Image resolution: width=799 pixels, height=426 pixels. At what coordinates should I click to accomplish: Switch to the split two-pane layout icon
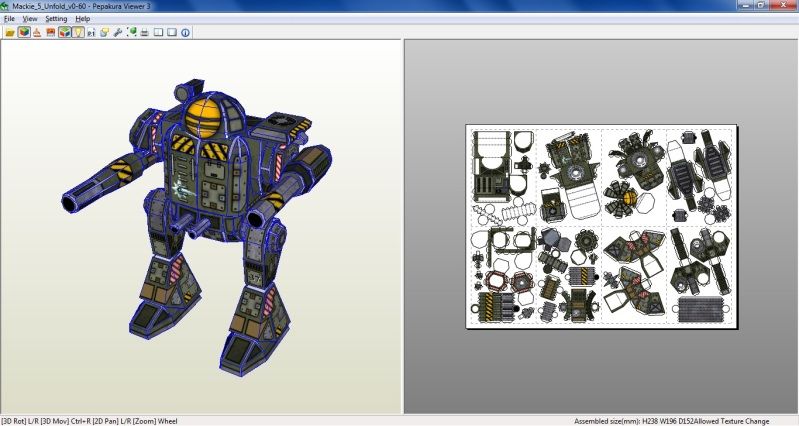click(x=158, y=33)
